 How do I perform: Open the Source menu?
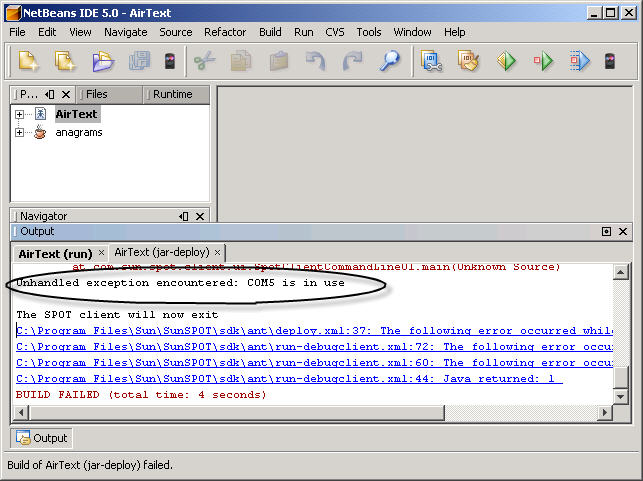click(176, 32)
